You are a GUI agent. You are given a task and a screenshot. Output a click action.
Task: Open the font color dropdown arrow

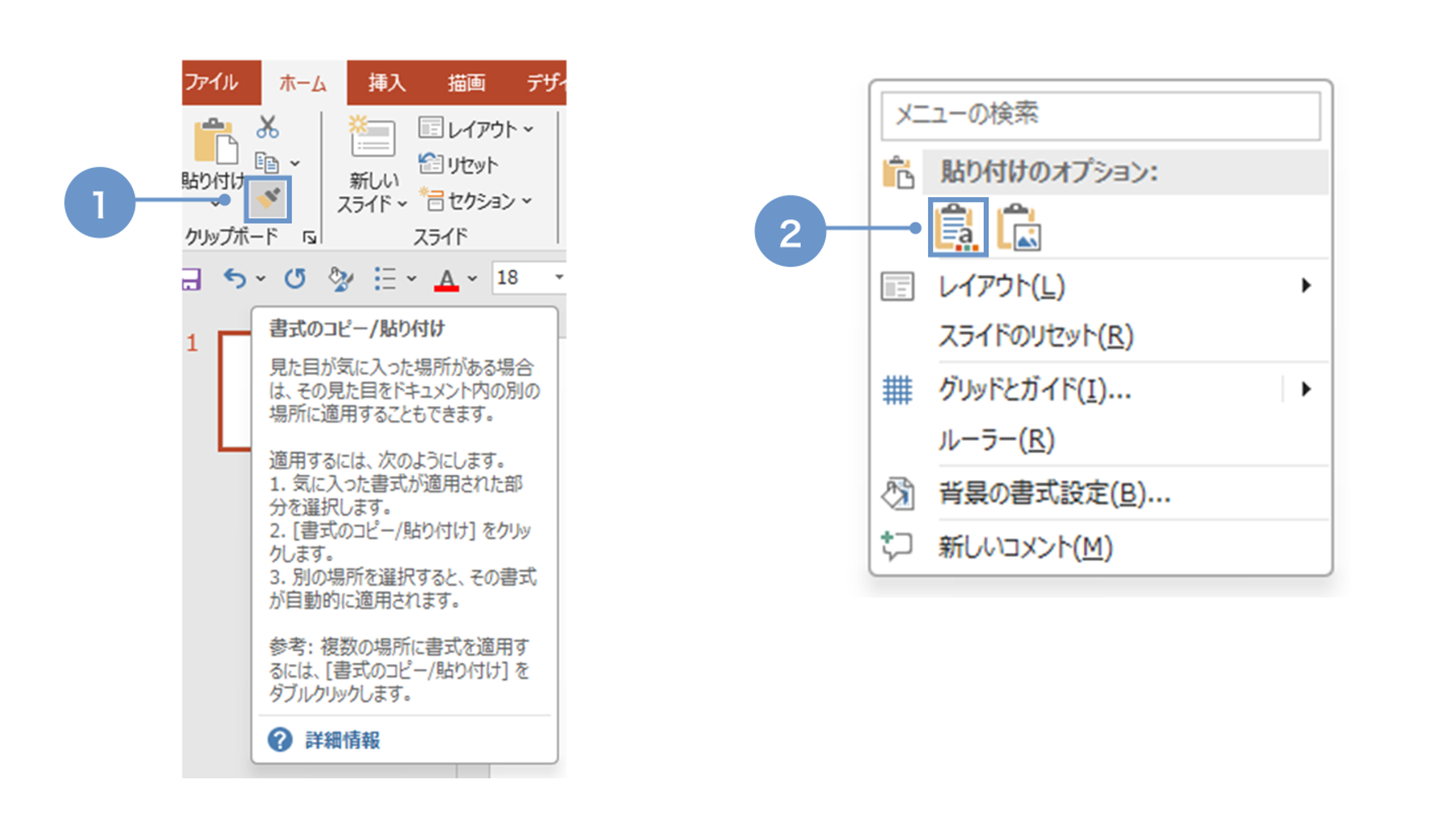pos(472,279)
